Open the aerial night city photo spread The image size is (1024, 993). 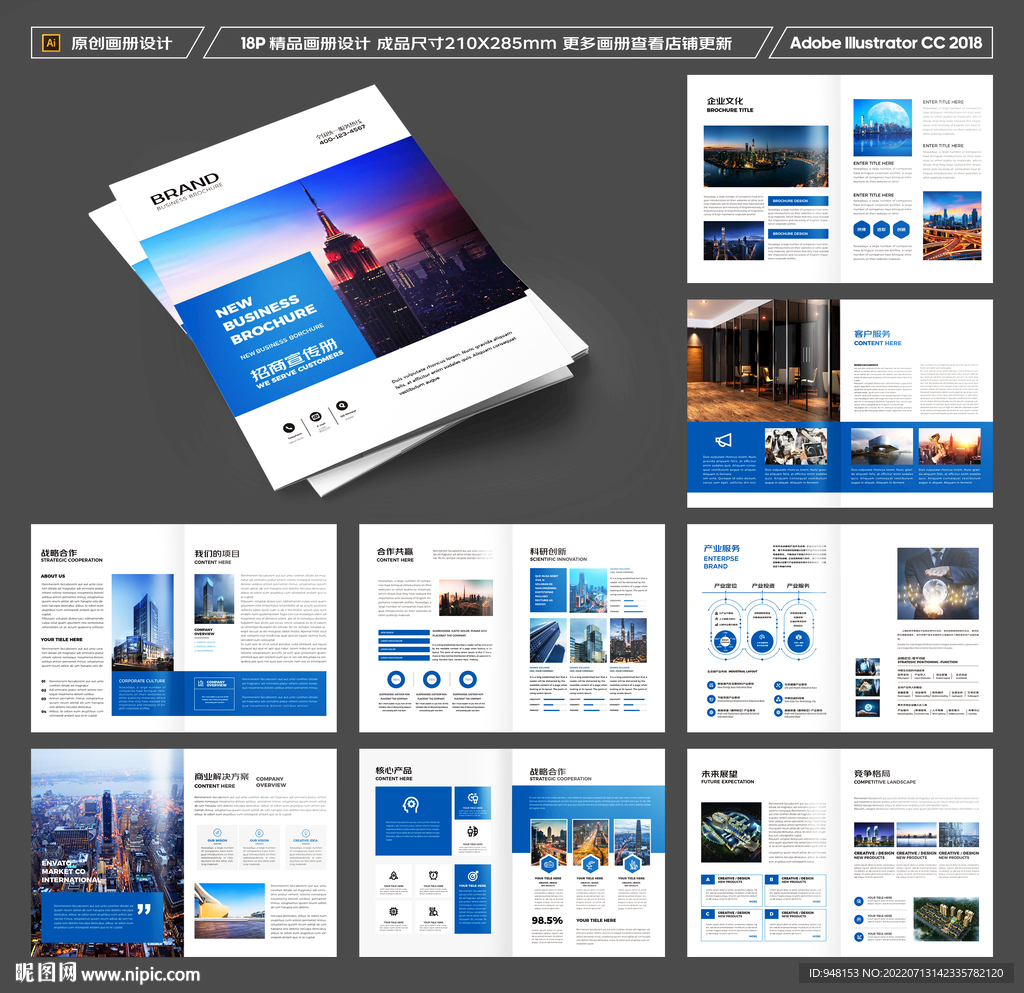pyautogui.click(x=107, y=853)
